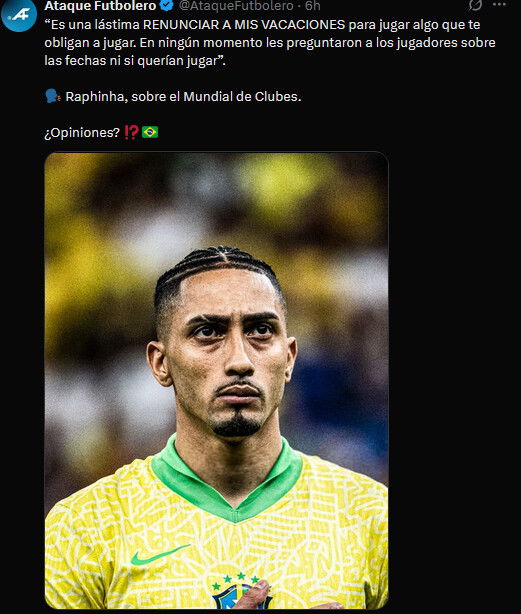Click the "RENUNCIAR A MIS VACACIONES" text
Viewport: 521px width, 614px height.
(244, 25)
